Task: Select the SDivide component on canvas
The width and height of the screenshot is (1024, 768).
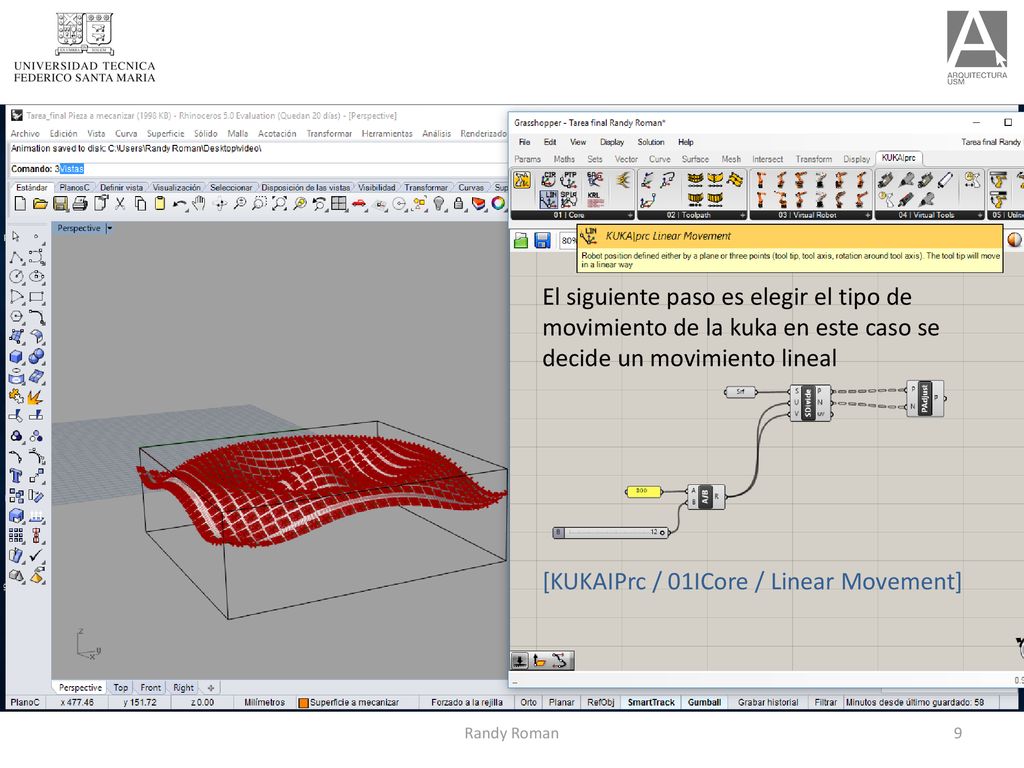Action: point(810,402)
